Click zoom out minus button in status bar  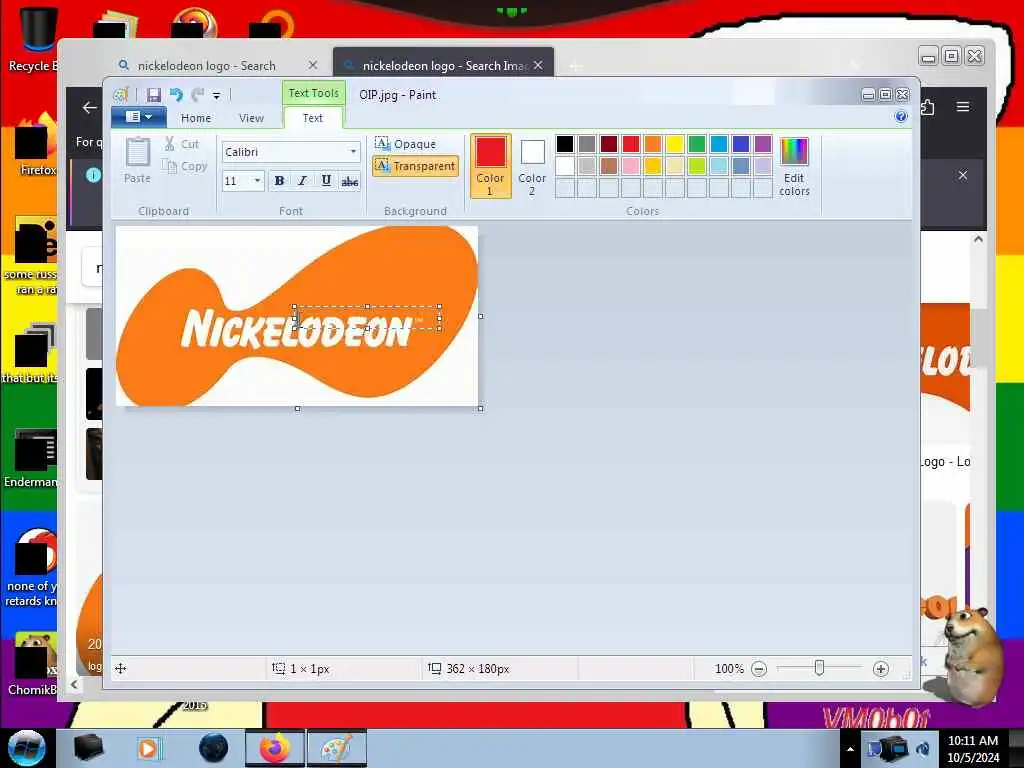coord(759,669)
